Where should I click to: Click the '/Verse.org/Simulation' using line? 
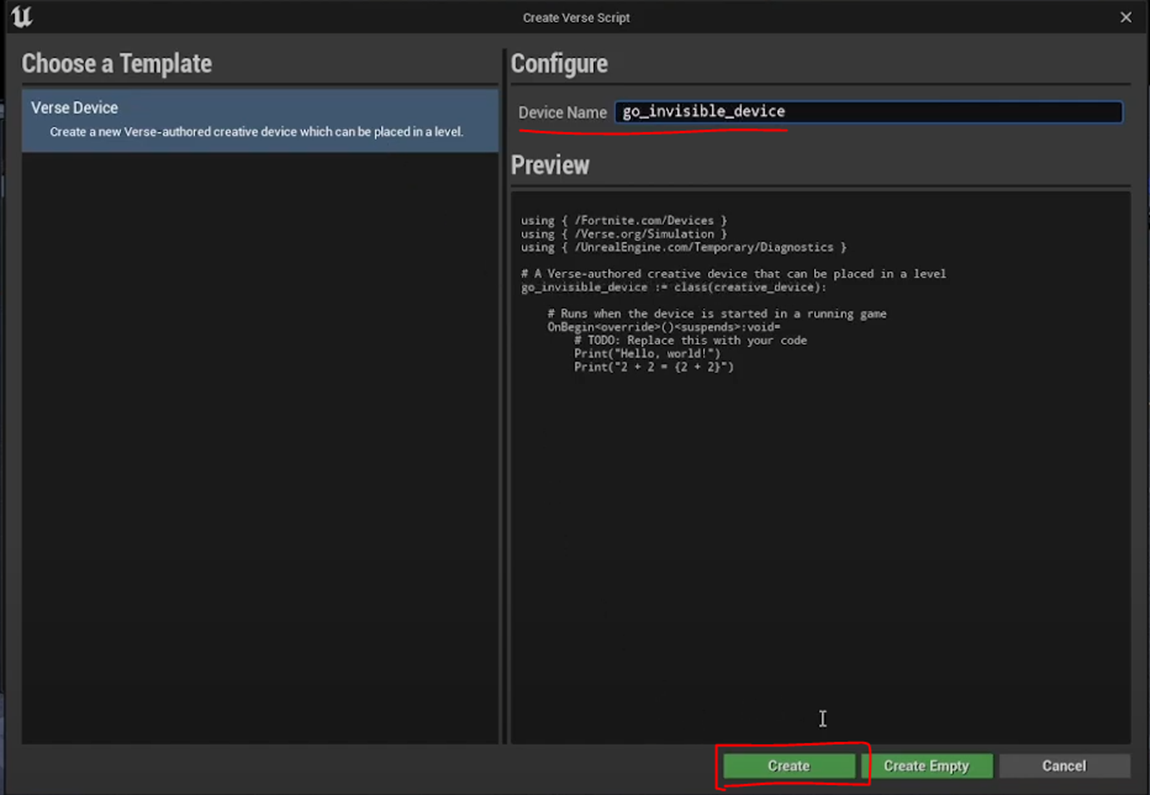[x=624, y=234]
